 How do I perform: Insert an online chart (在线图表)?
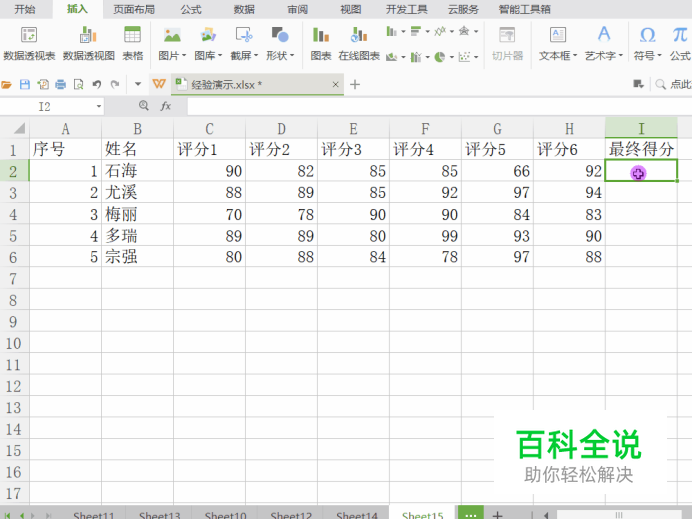359,44
